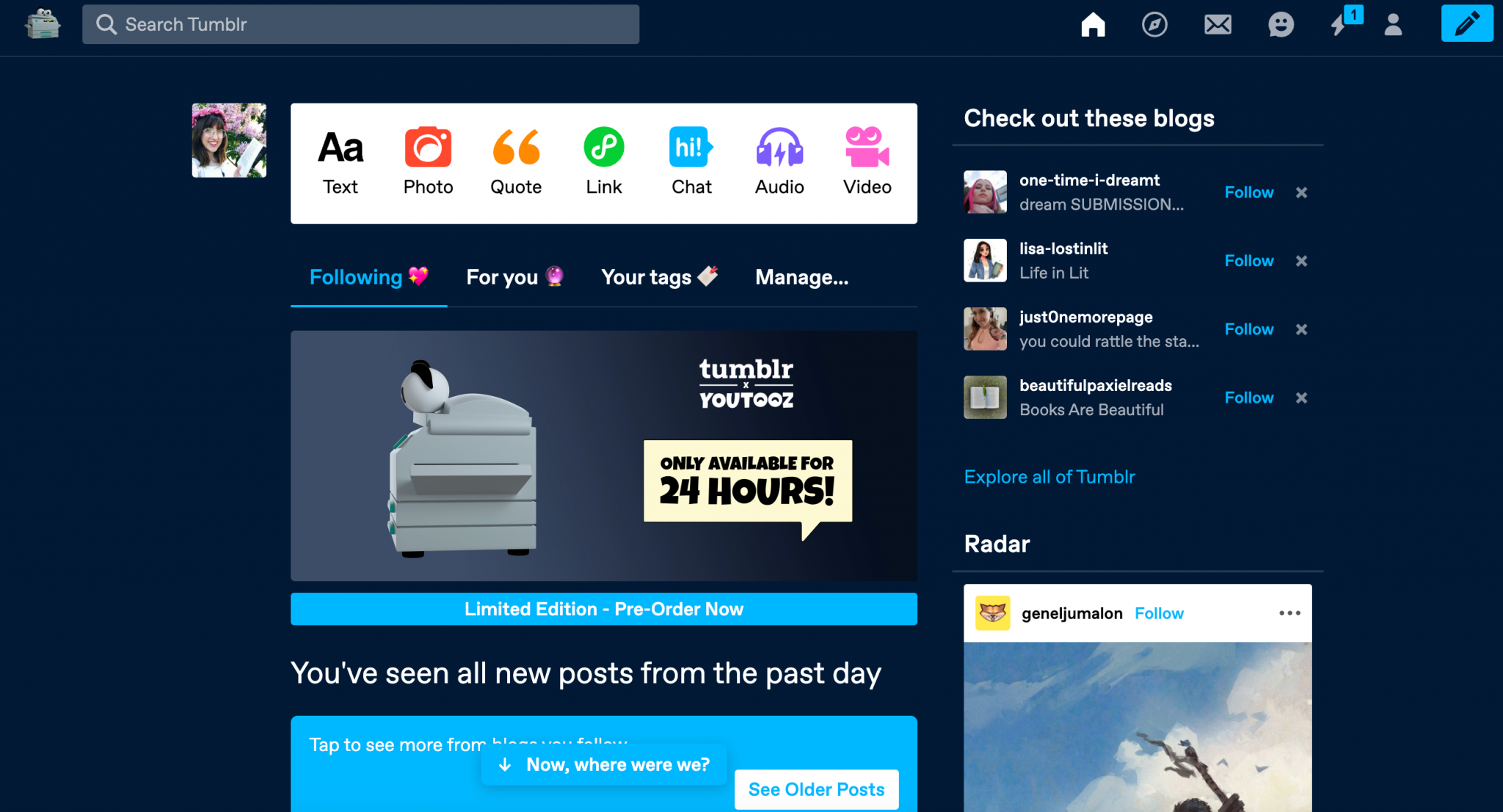Click Explore all of Tumblr link

point(1049,477)
